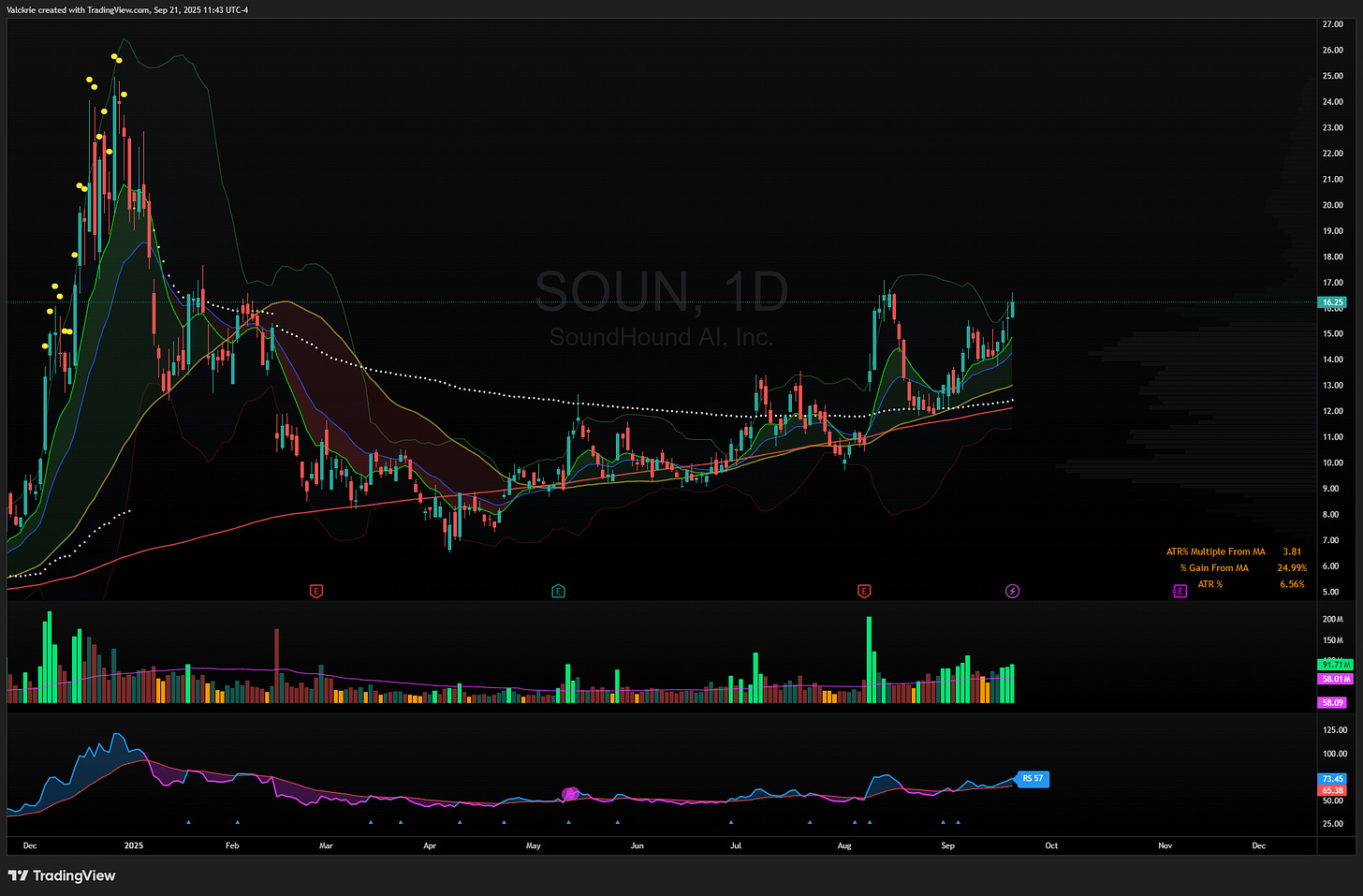The width and height of the screenshot is (1363, 896).
Task: Click the 6.56% ATR value
Action: [1292, 584]
